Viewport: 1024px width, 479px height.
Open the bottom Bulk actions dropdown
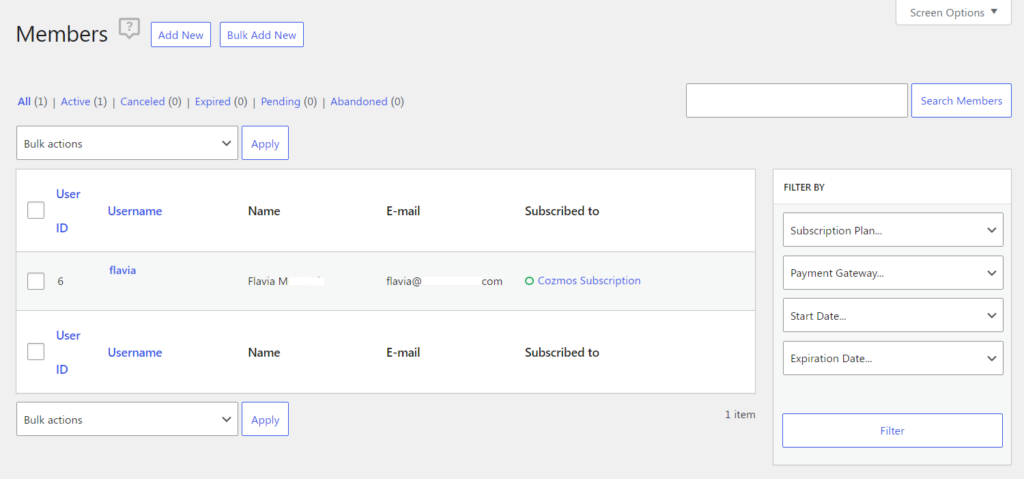(127, 419)
